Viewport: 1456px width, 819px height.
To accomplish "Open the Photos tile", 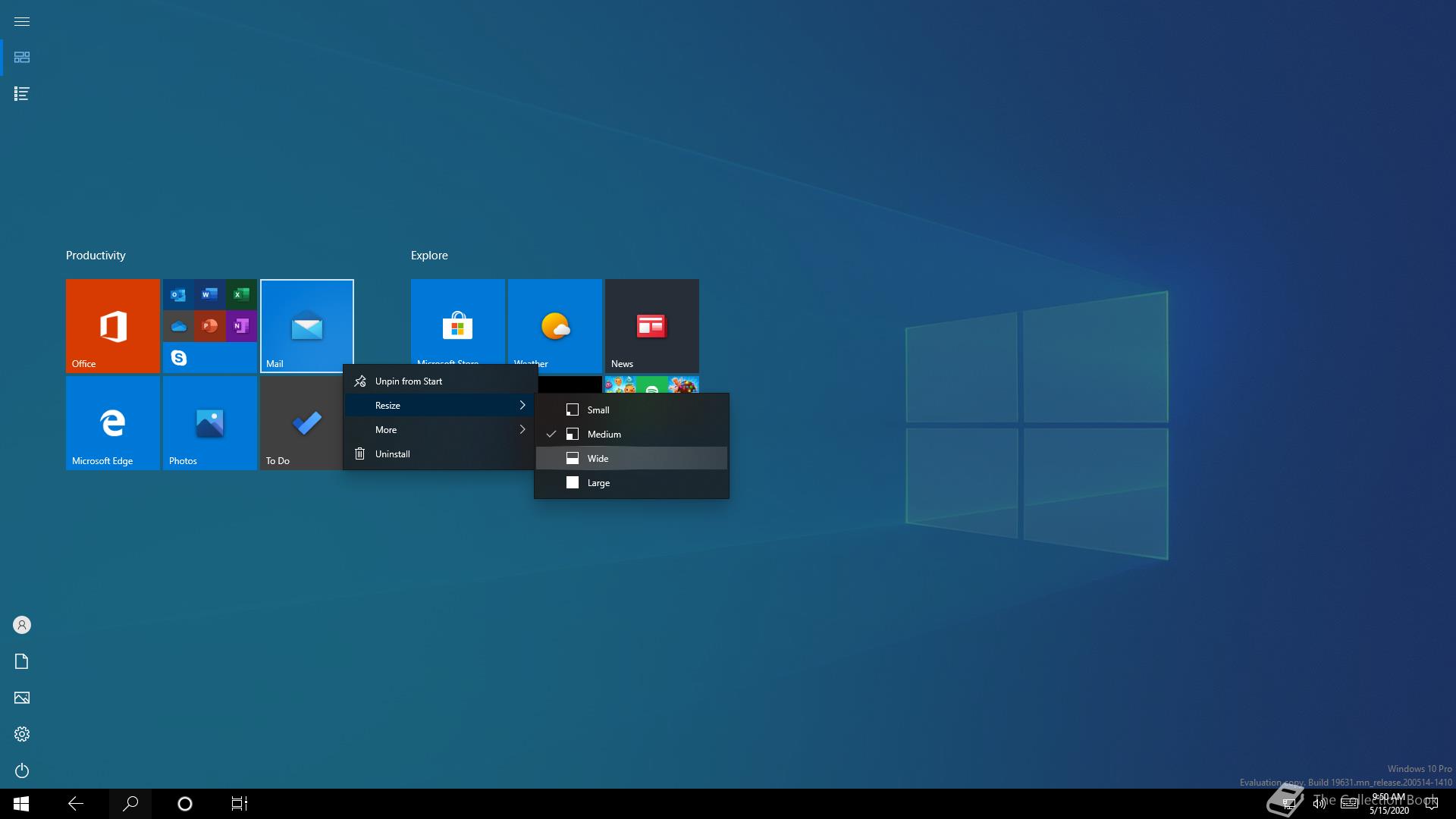I will click(x=210, y=423).
